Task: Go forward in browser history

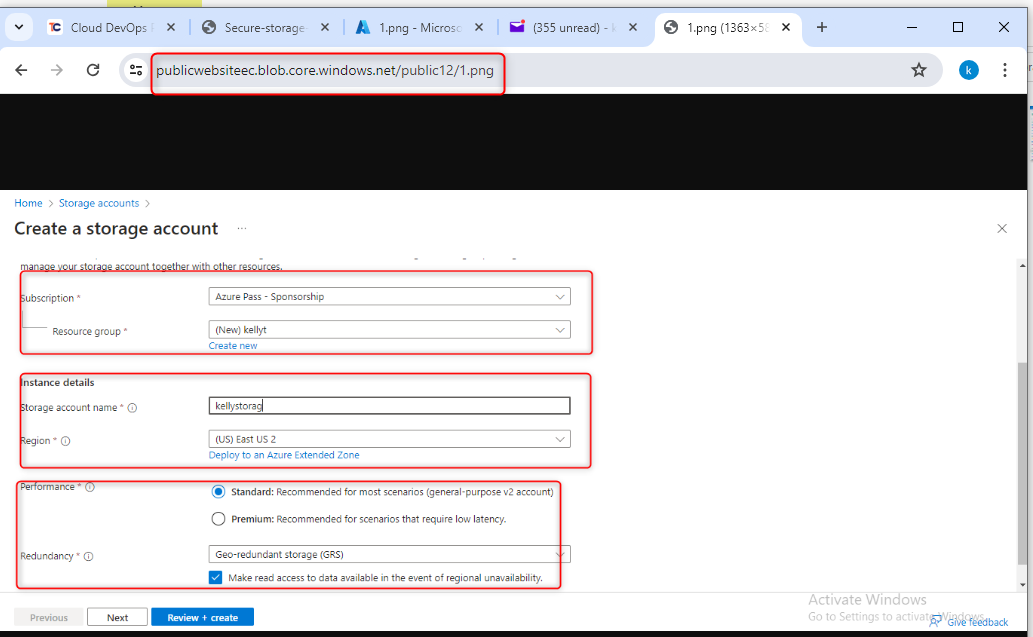Action: pyautogui.click(x=57, y=70)
